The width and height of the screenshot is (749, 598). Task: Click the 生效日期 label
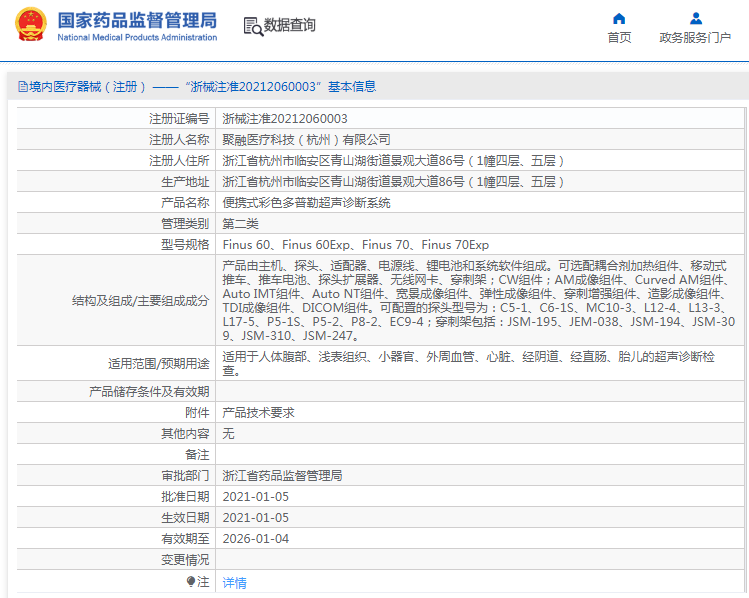point(185,518)
